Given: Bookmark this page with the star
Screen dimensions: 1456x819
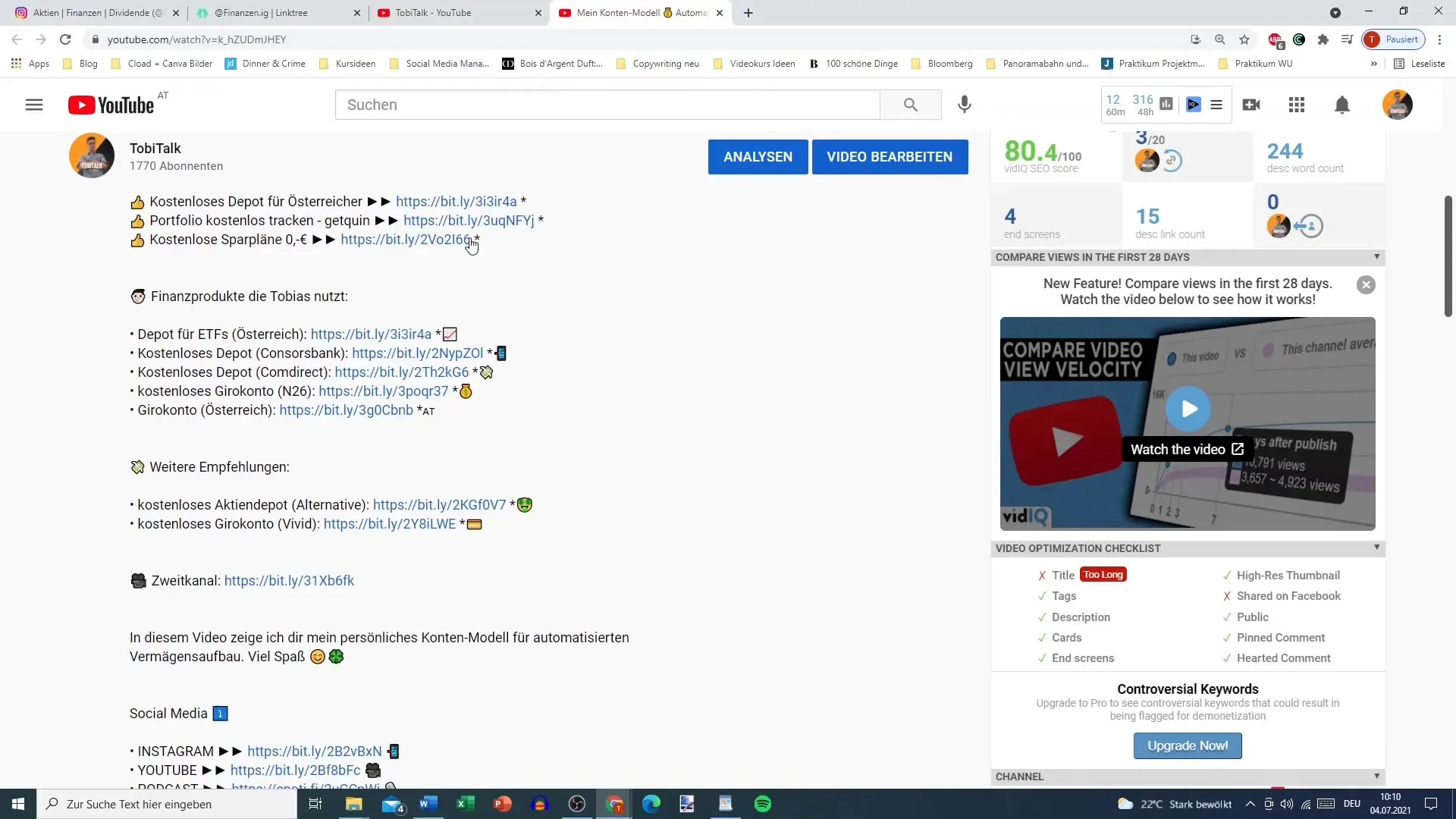Looking at the screenshot, I should (x=1244, y=39).
